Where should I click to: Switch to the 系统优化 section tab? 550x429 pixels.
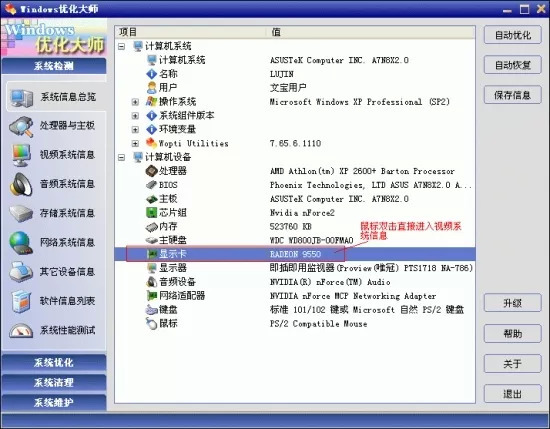point(54,362)
